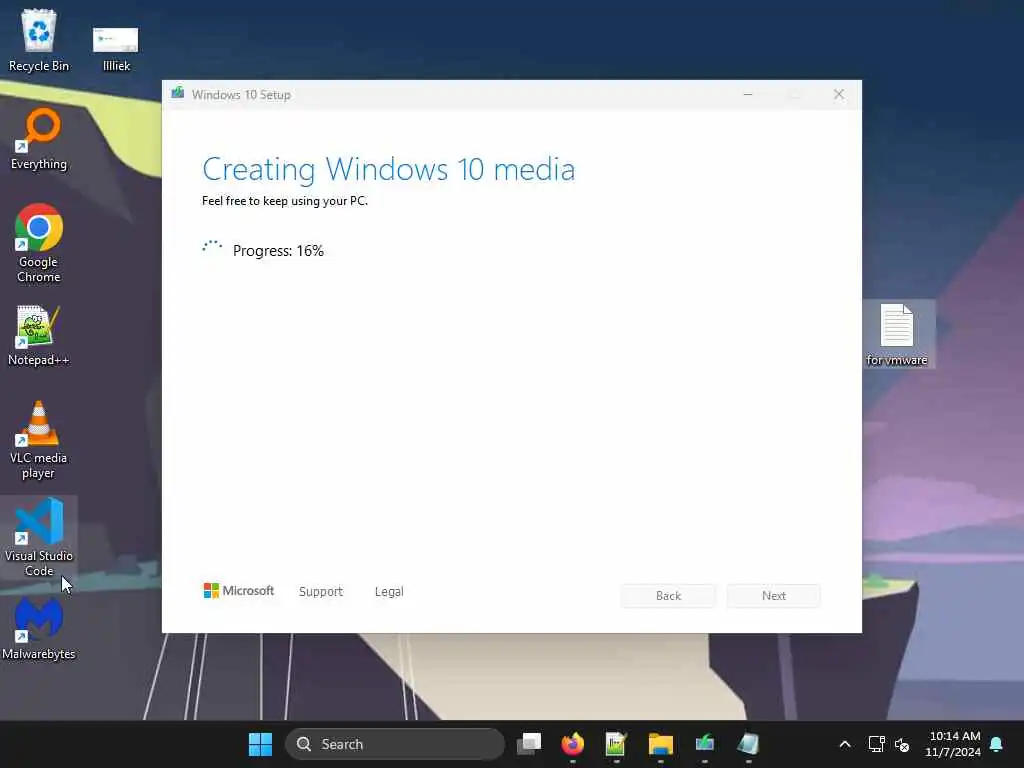Open the Recycle Bin desktop icon

39,40
